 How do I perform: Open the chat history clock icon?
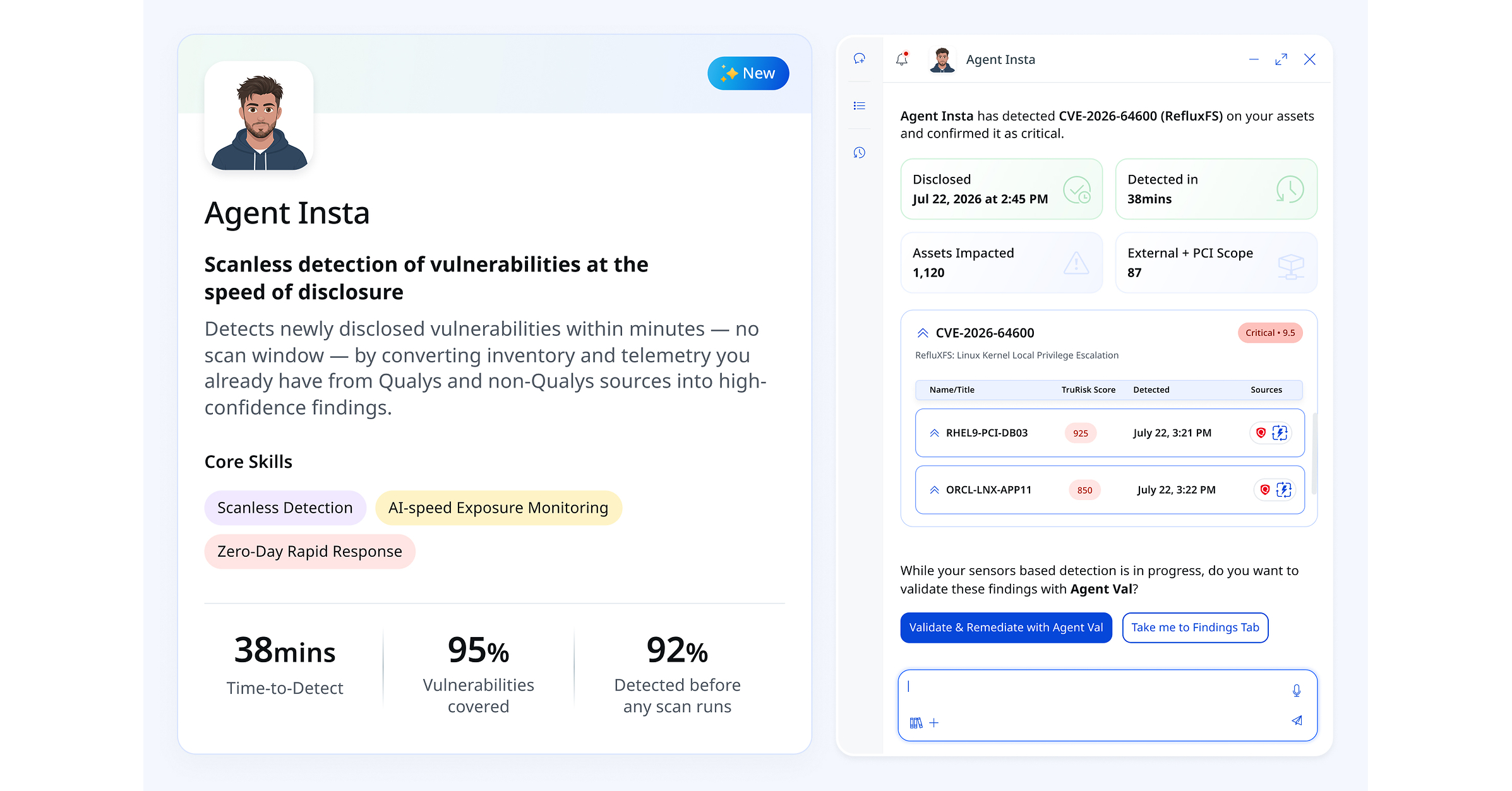[x=859, y=152]
